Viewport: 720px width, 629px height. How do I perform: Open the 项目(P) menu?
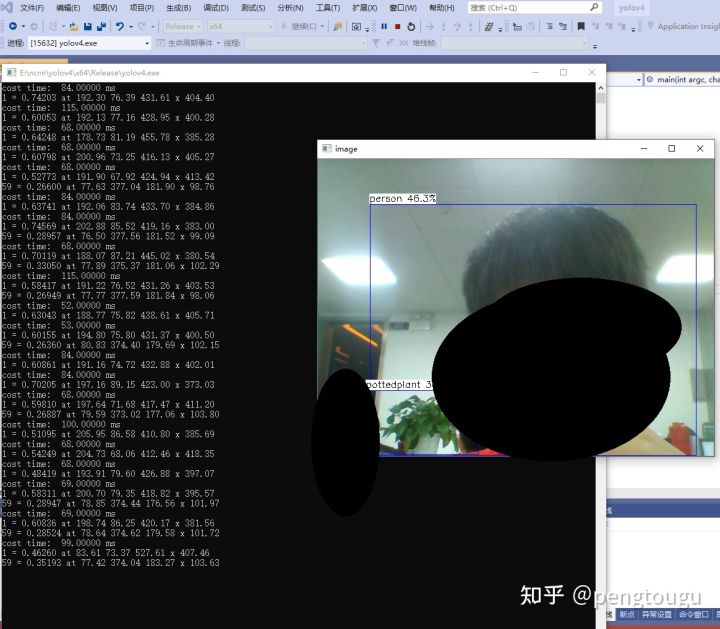141,8
